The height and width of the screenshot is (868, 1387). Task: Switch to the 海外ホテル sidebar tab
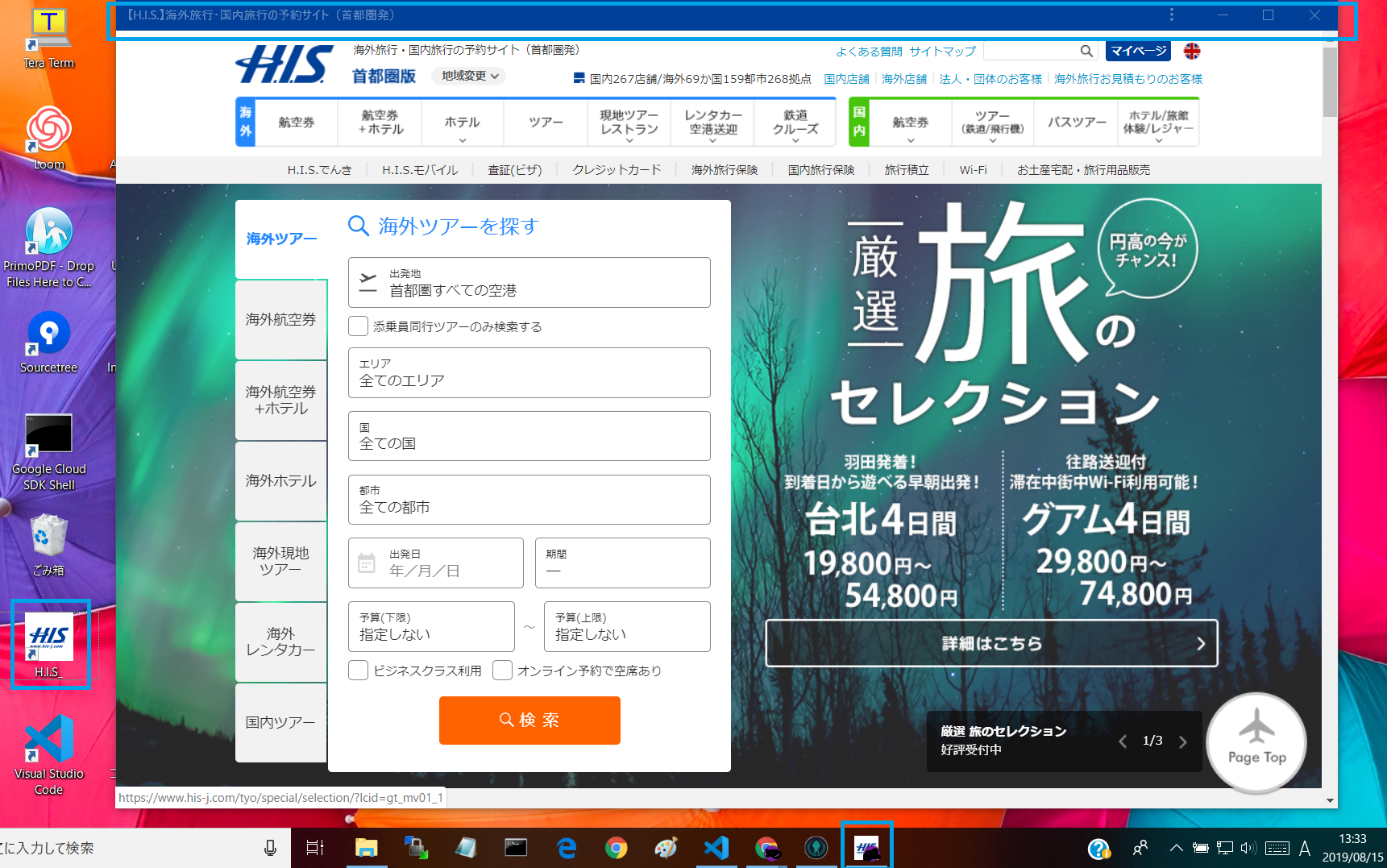pos(280,480)
